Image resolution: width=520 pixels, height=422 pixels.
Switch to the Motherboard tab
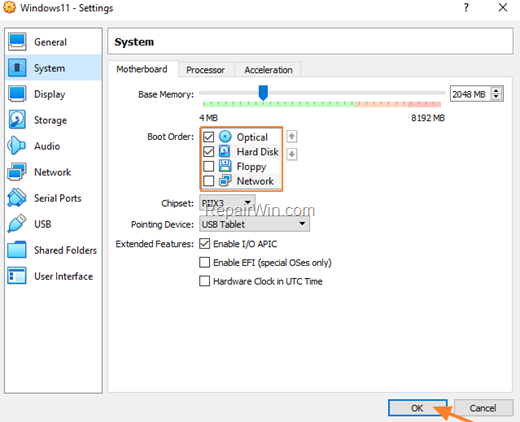(142, 69)
